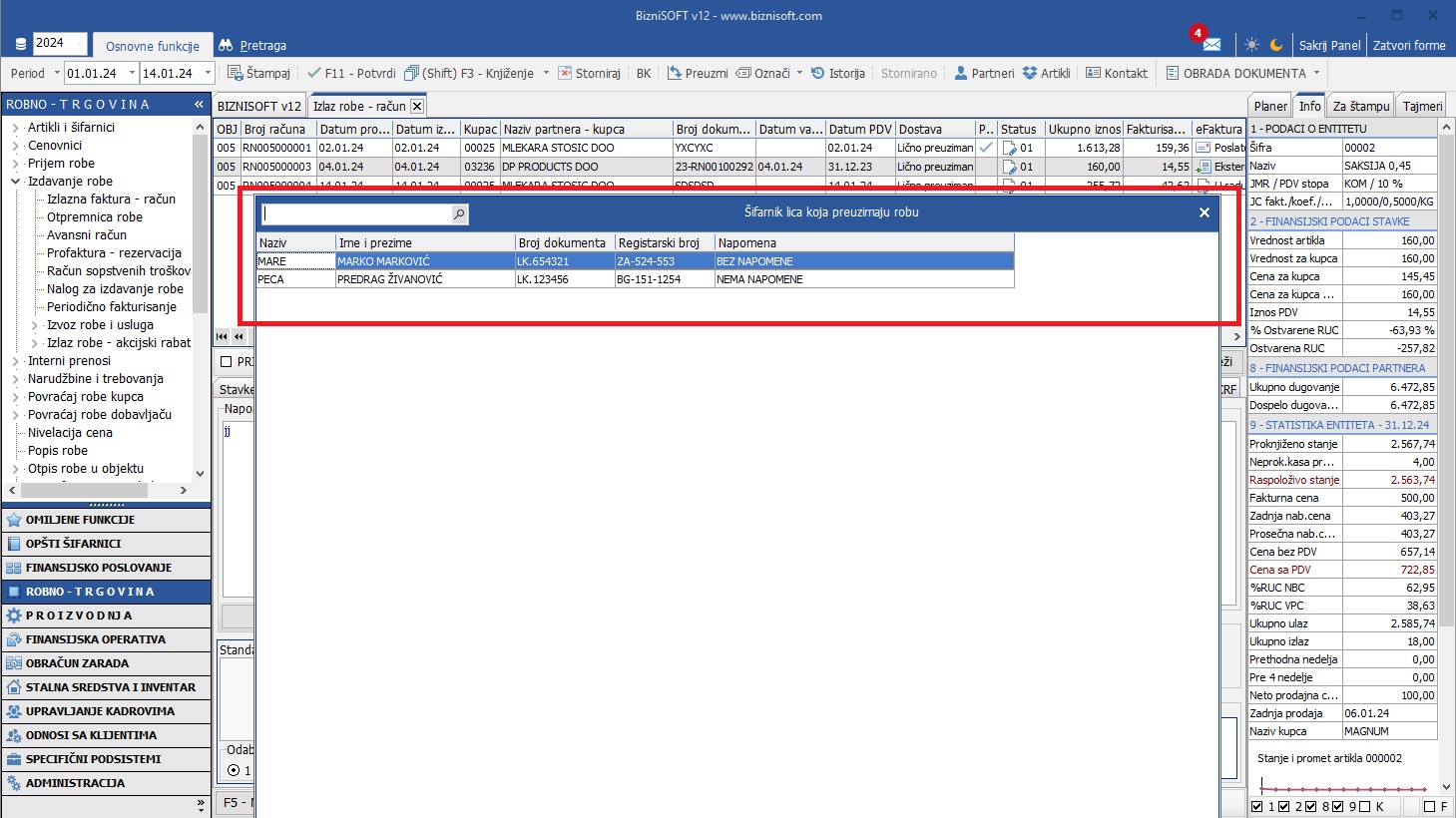Click the Štampaj print icon
Viewport: 1456px width, 818px height.
(236, 73)
